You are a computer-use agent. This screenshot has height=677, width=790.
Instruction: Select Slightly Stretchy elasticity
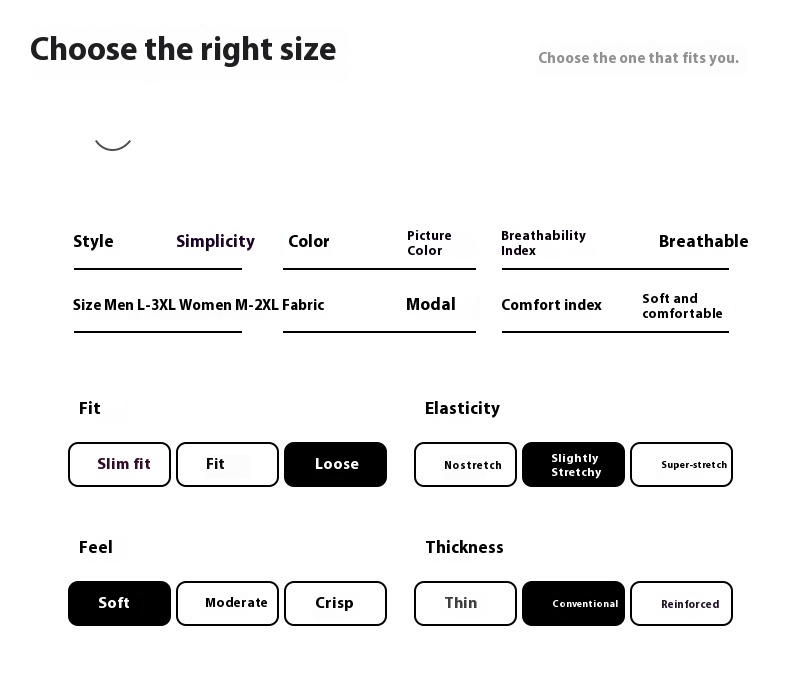click(573, 465)
